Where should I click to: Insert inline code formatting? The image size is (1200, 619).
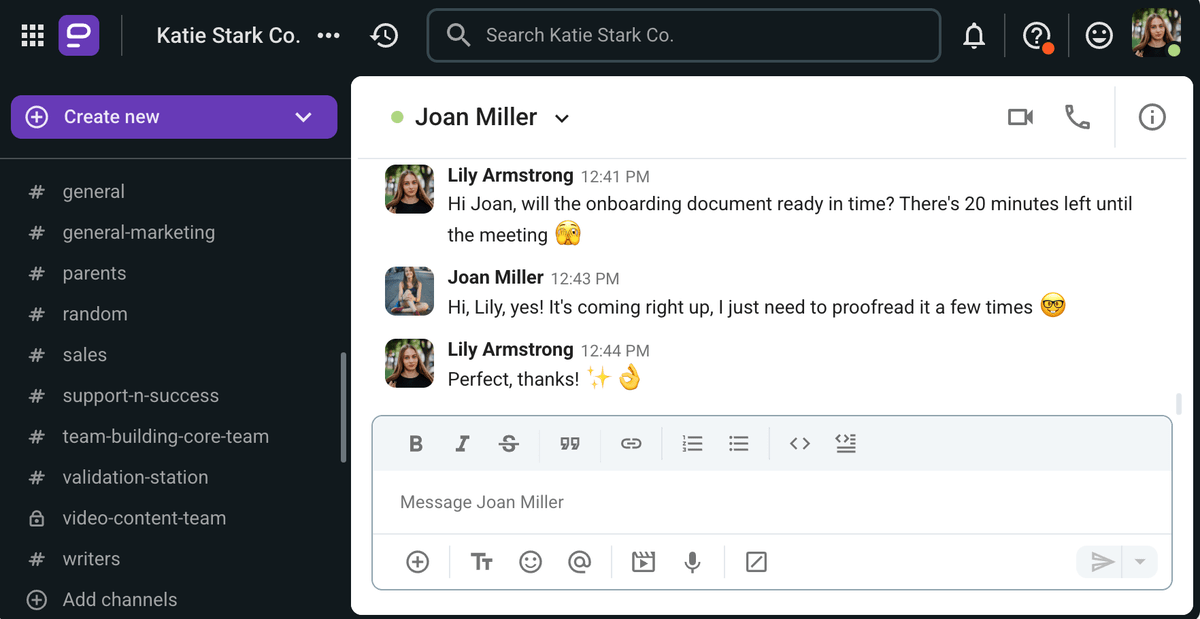800,444
